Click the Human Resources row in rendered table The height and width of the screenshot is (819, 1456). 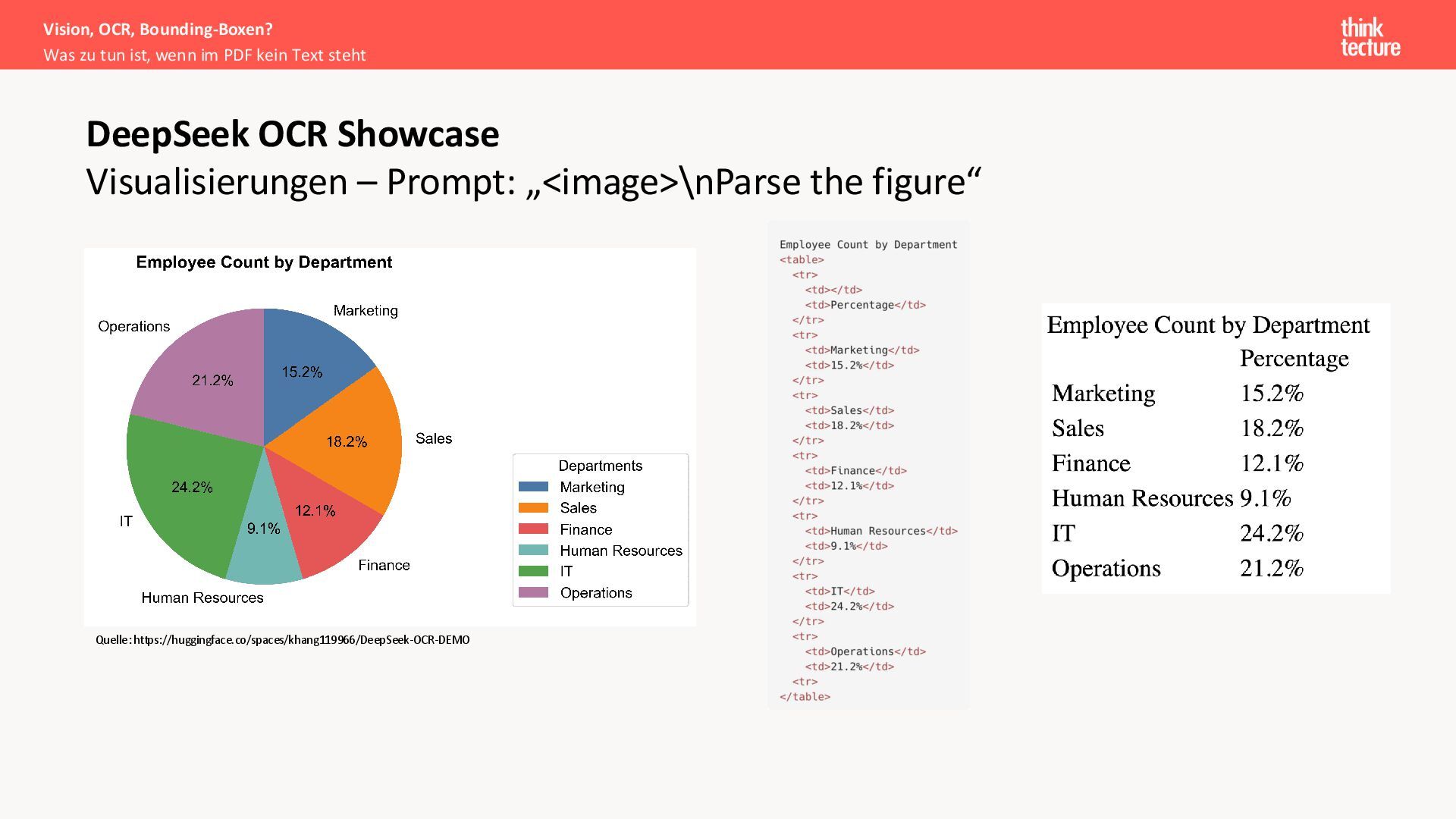[1142, 498]
